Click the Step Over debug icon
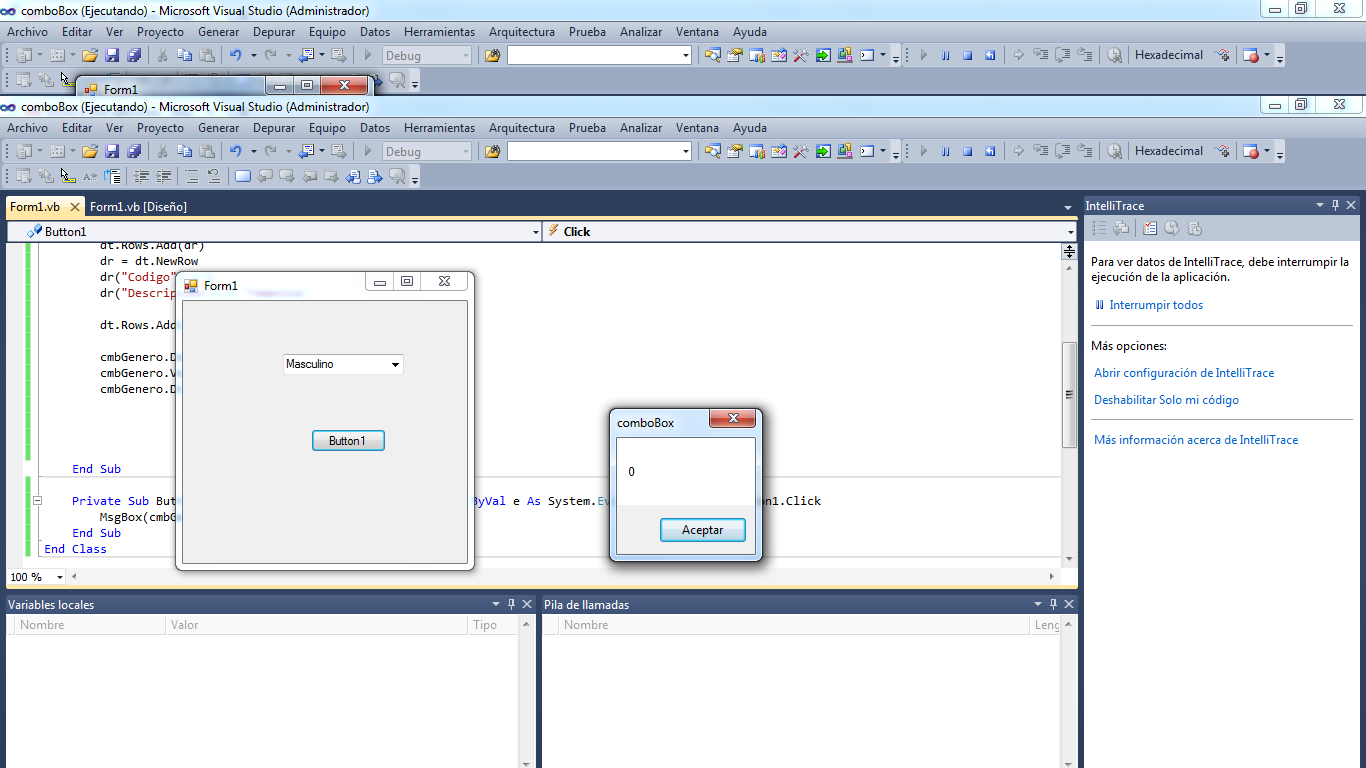Viewport: 1366px width, 768px height. click(x=1061, y=151)
